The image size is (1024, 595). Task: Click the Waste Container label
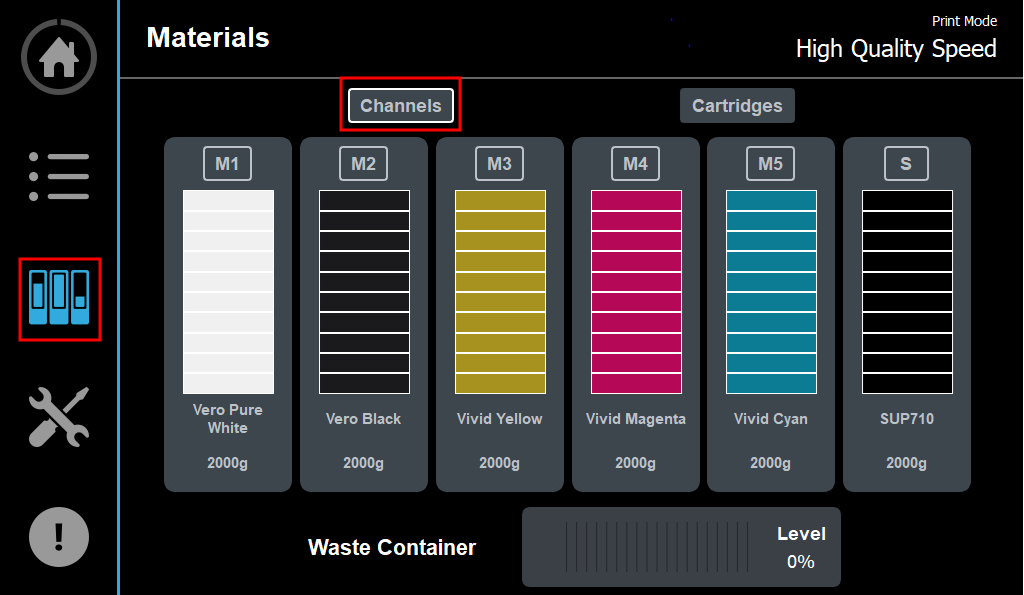tap(392, 547)
